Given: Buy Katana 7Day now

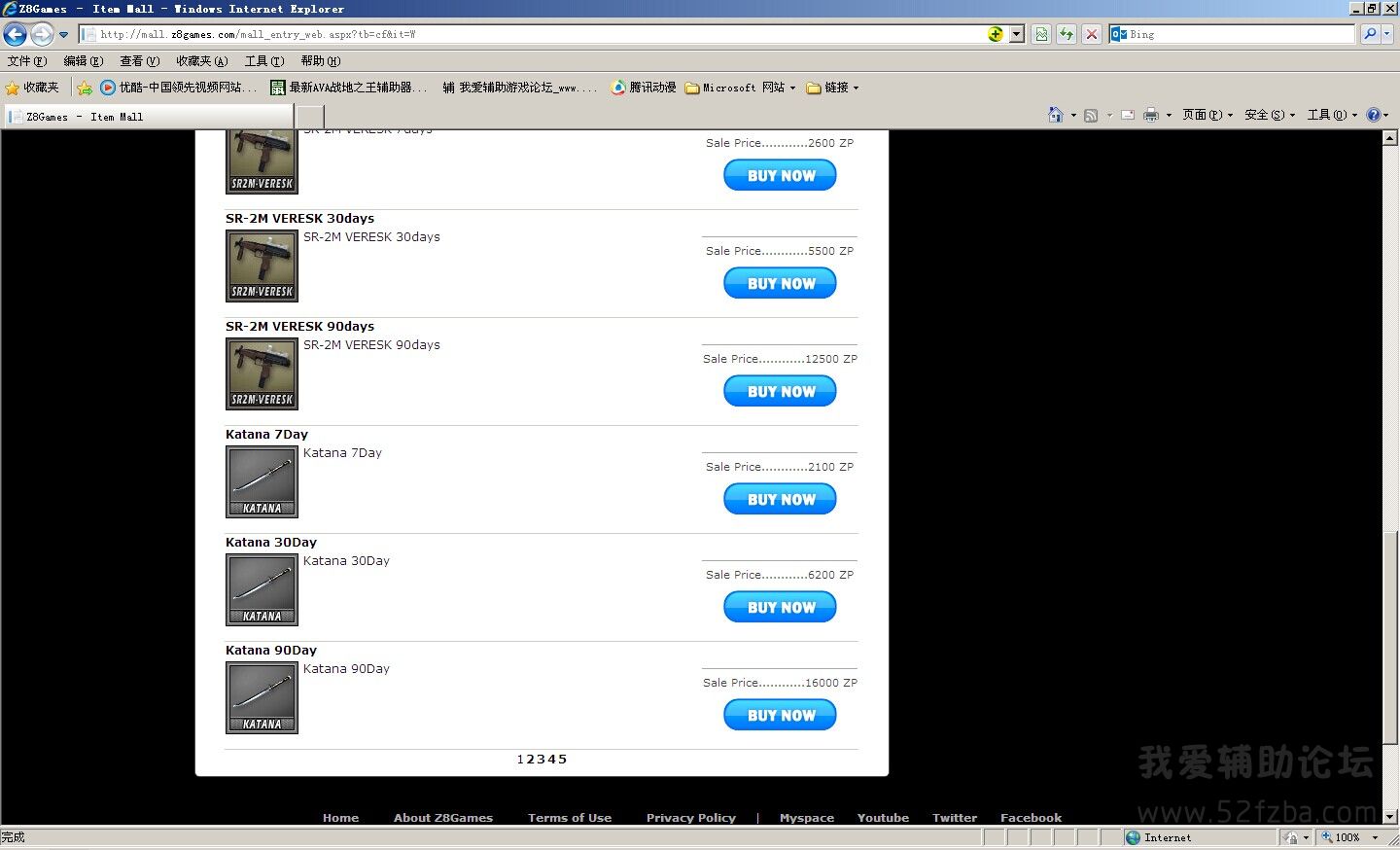Looking at the screenshot, I should pos(781,500).
